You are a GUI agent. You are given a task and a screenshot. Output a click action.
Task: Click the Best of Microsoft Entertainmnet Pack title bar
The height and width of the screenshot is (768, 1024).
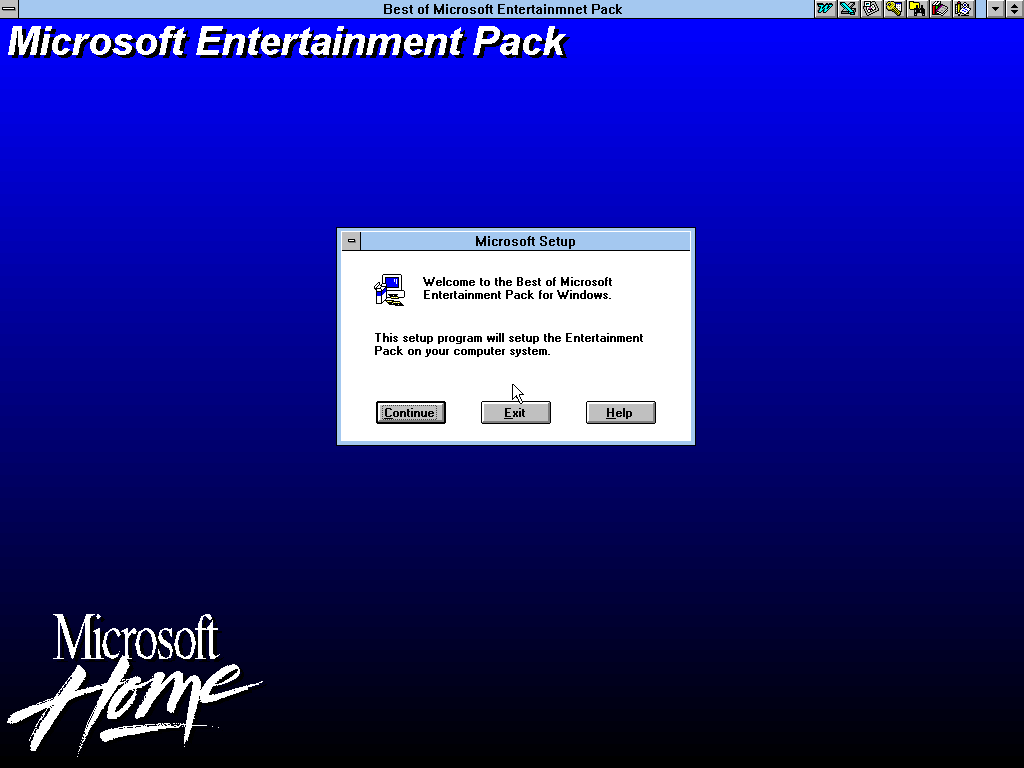coord(502,9)
